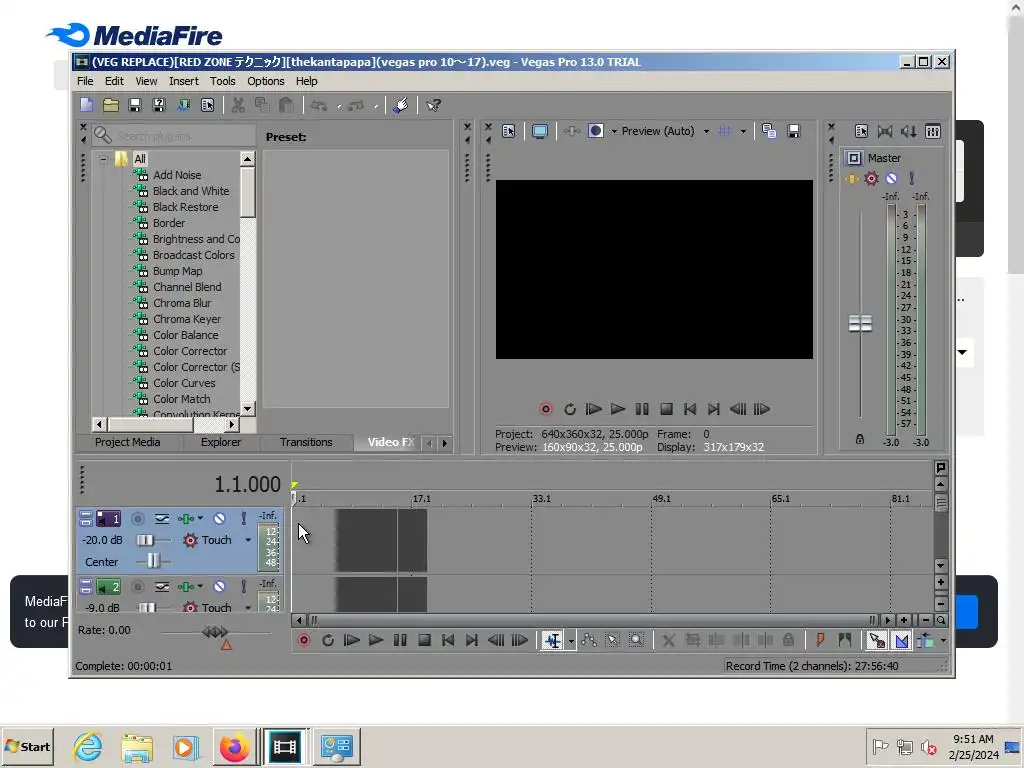This screenshot has width=1024, height=768.
Task: Mute audio track 2
Action: click(220, 586)
